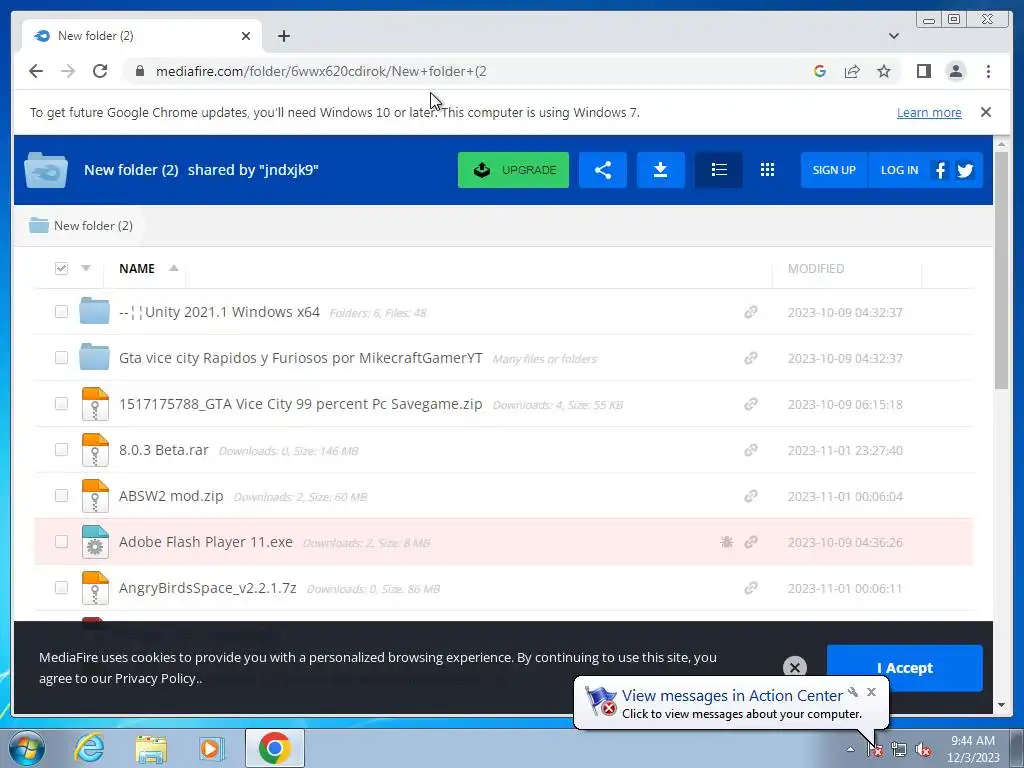Click the Google search icon in address bar

pyautogui.click(x=820, y=71)
